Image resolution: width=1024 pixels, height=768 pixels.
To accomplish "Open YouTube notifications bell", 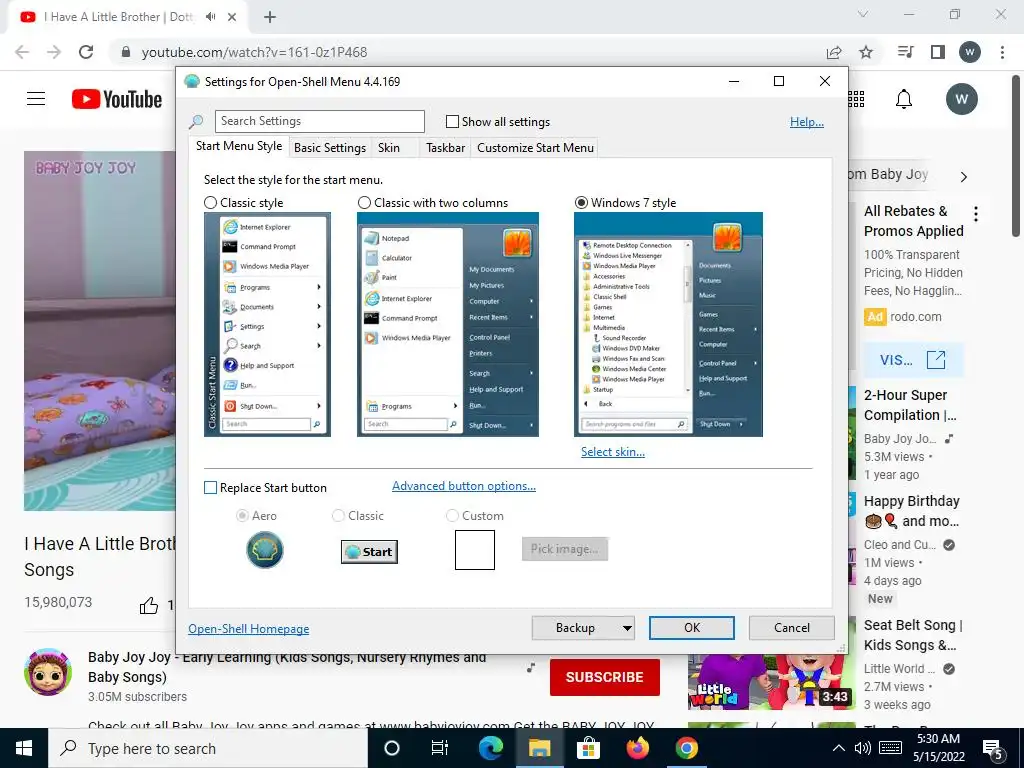I will tap(904, 99).
